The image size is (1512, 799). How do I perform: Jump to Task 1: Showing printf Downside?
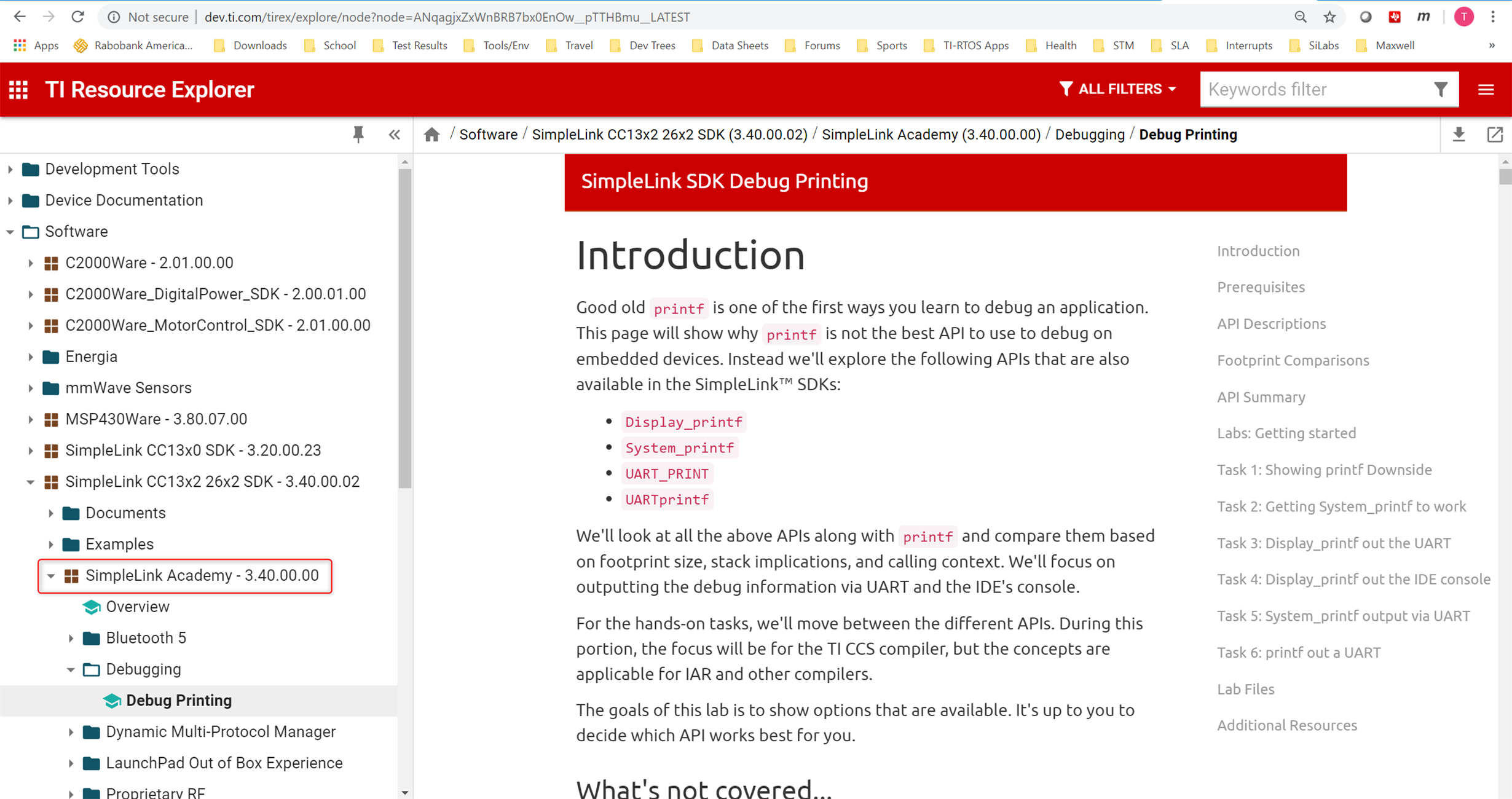(1325, 470)
